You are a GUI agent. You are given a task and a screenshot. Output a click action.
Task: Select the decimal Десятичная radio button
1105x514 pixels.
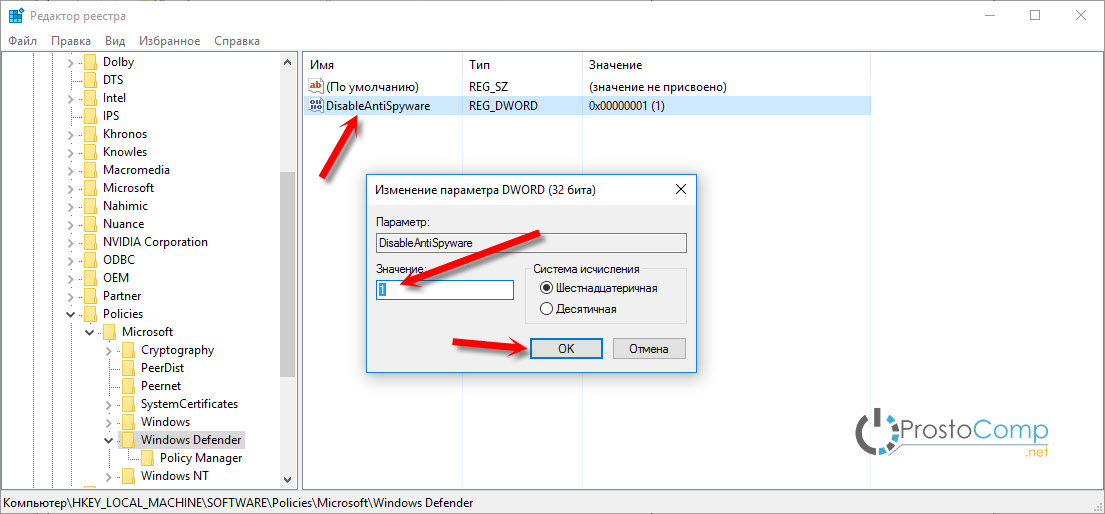(x=545, y=308)
